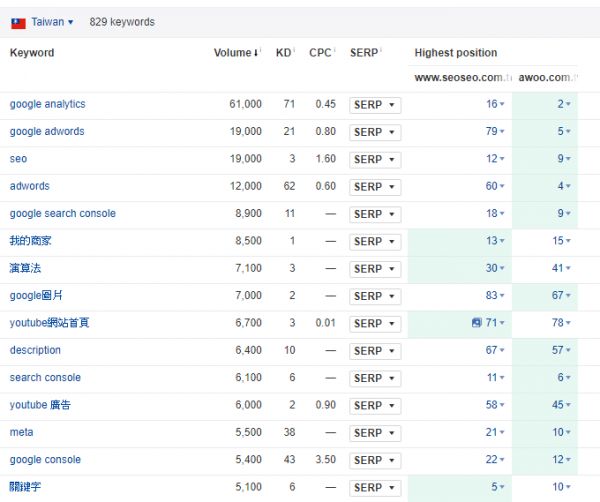The height and width of the screenshot is (502, 600).
Task: Expand SERP dropdown for seo row
Action: [375, 160]
